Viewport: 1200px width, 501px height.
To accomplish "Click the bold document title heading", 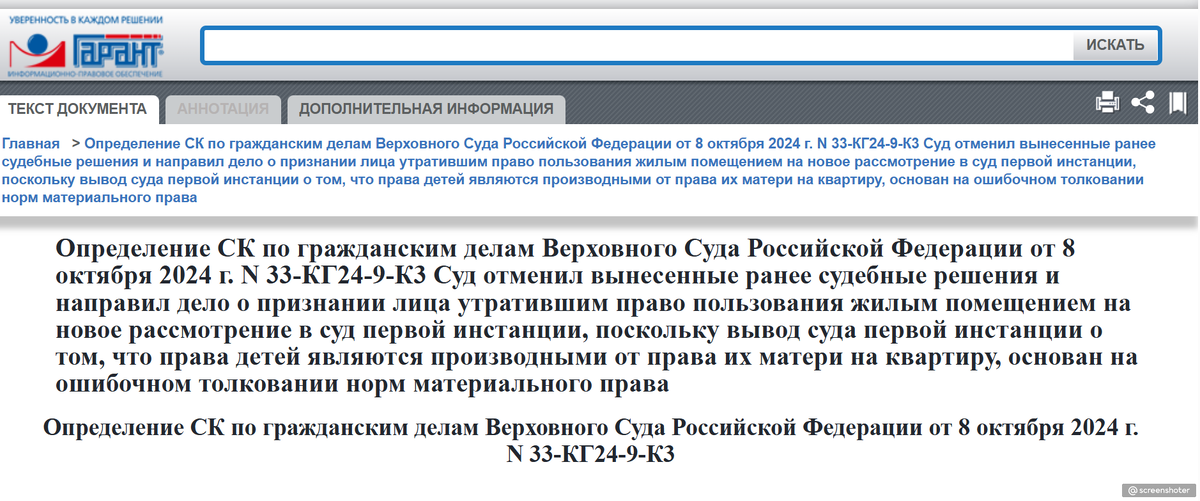I will pyautogui.click(x=597, y=315).
